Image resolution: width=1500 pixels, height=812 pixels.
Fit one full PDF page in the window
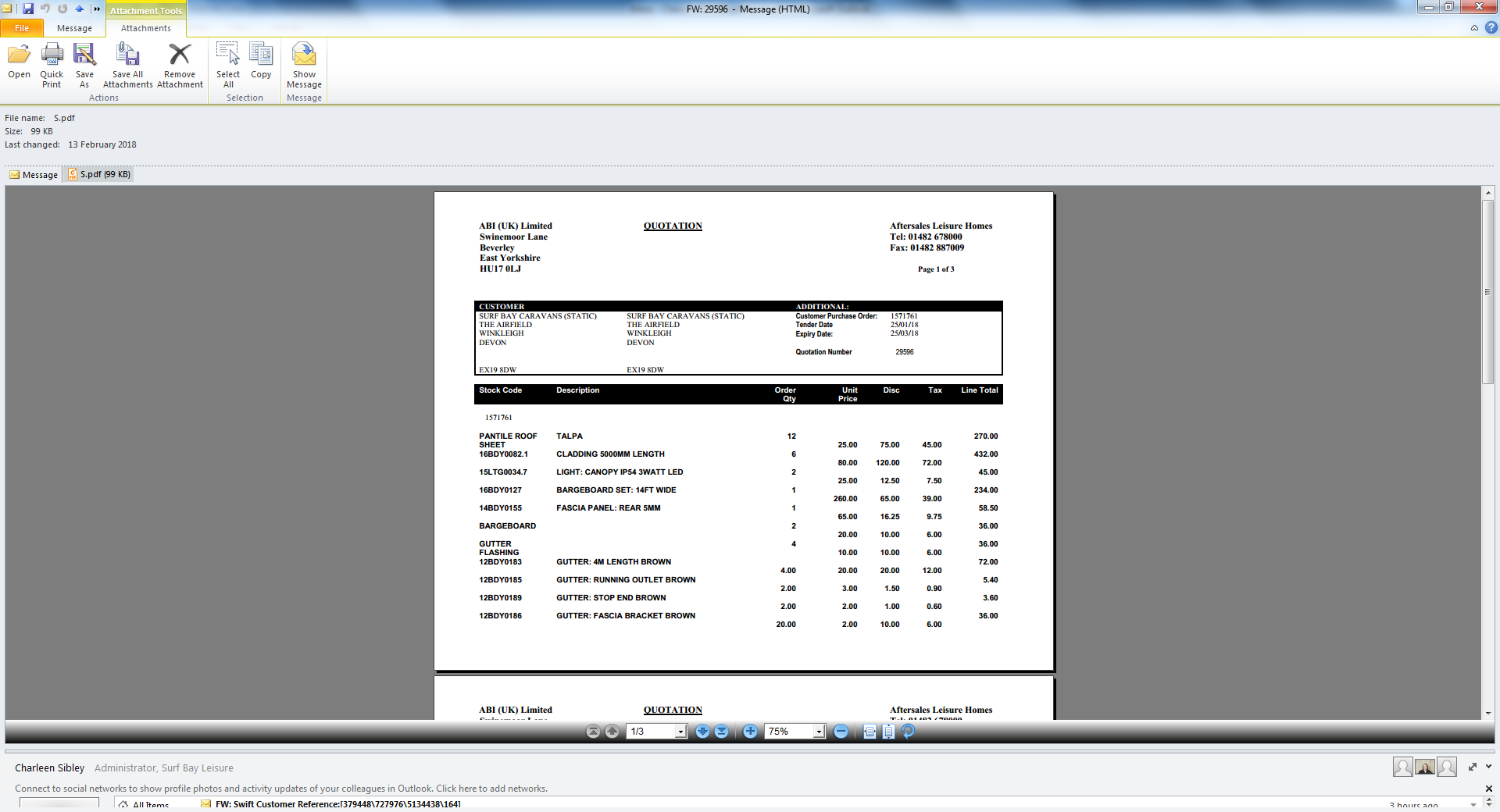coord(888,732)
